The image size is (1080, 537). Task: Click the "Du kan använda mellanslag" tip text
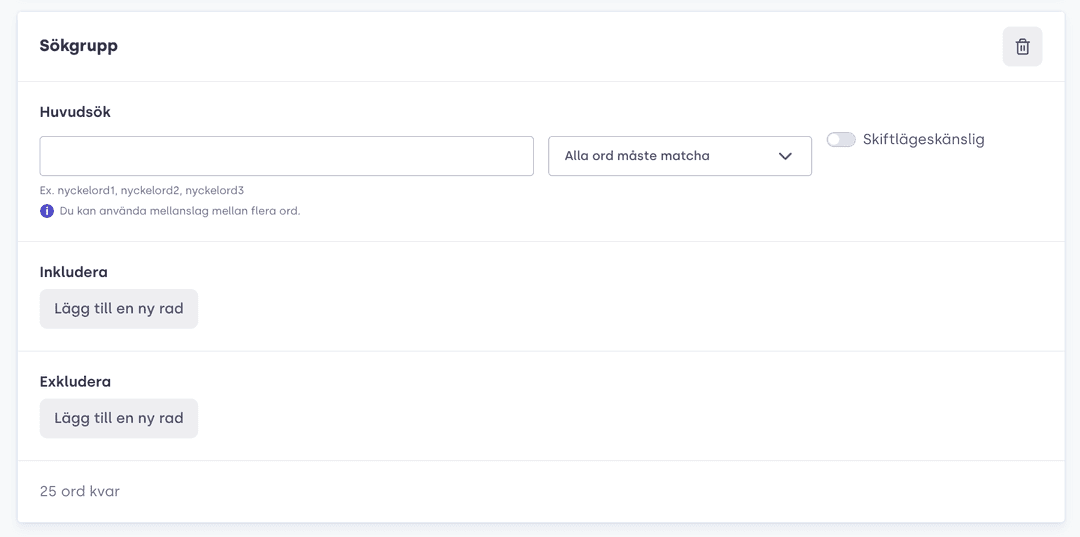coord(180,211)
